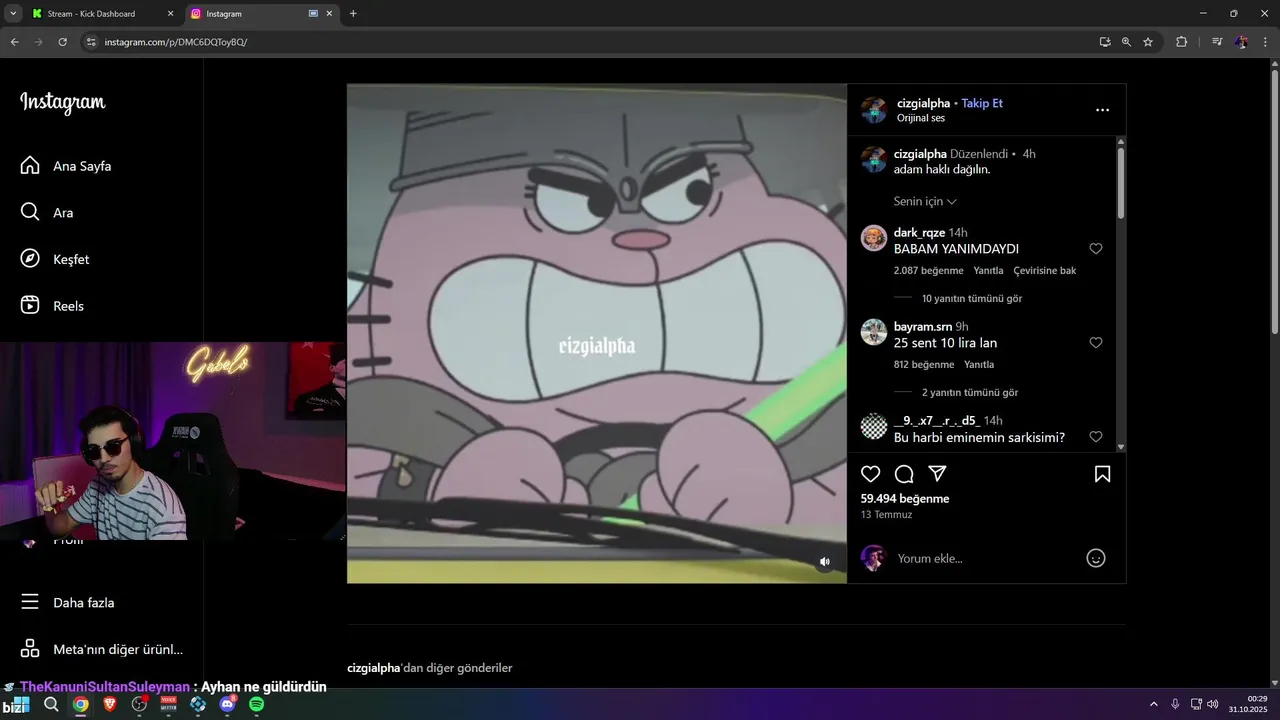
Task: Open Ana Sayfa home icon in sidebar
Action: click(x=30, y=166)
